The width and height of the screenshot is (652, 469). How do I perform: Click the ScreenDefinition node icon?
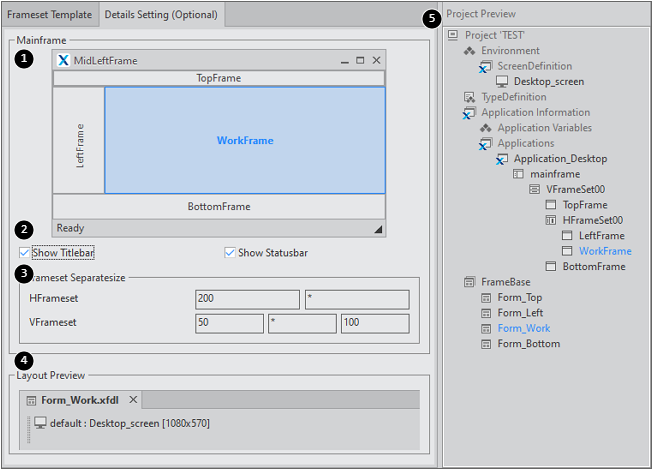[485, 66]
